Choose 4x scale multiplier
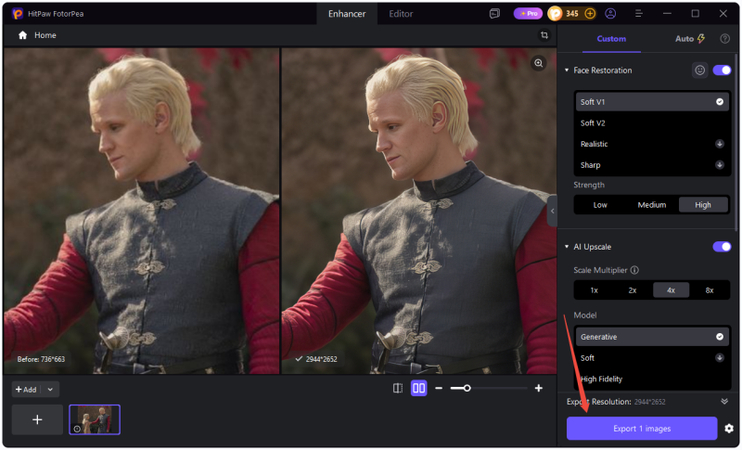This screenshot has height=450, width=742. [x=671, y=291]
